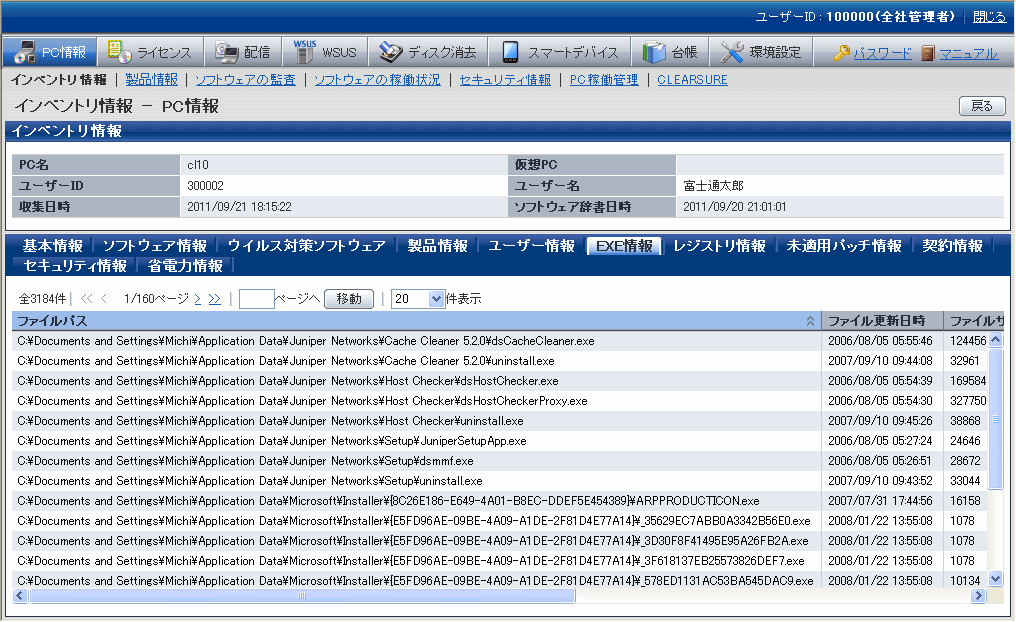Viewport: 1016px width, 622px height.
Task: Go to next page using single arrow
Action: click(197, 299)
